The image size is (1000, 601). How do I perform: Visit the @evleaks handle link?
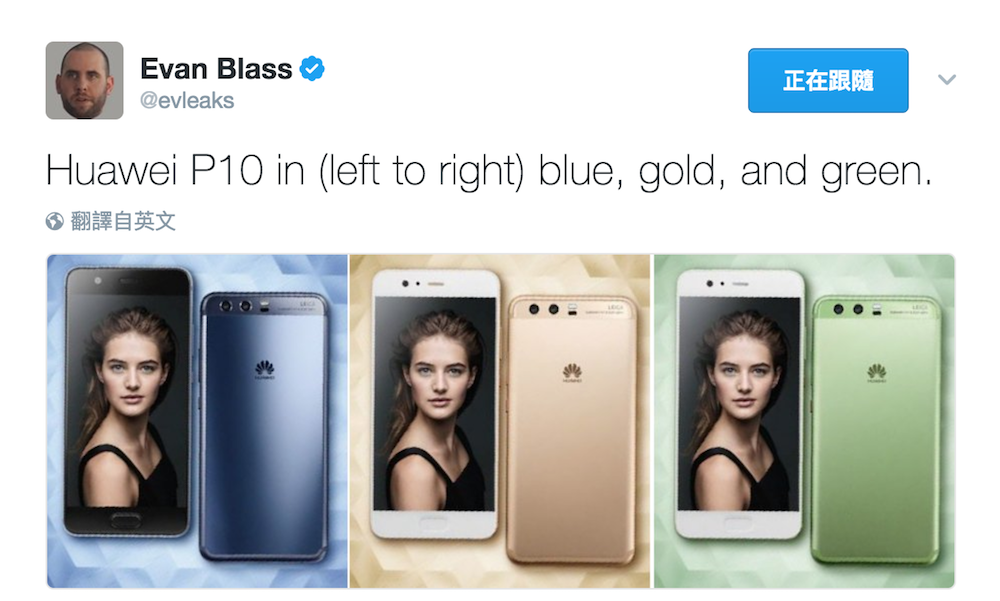(x=187, y=100)
